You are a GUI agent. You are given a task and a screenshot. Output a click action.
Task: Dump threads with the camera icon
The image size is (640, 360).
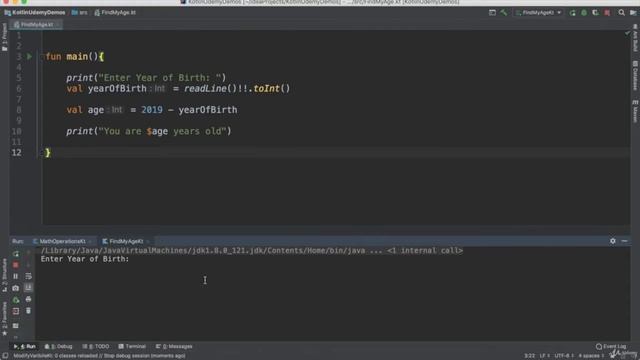pos(16,288)
